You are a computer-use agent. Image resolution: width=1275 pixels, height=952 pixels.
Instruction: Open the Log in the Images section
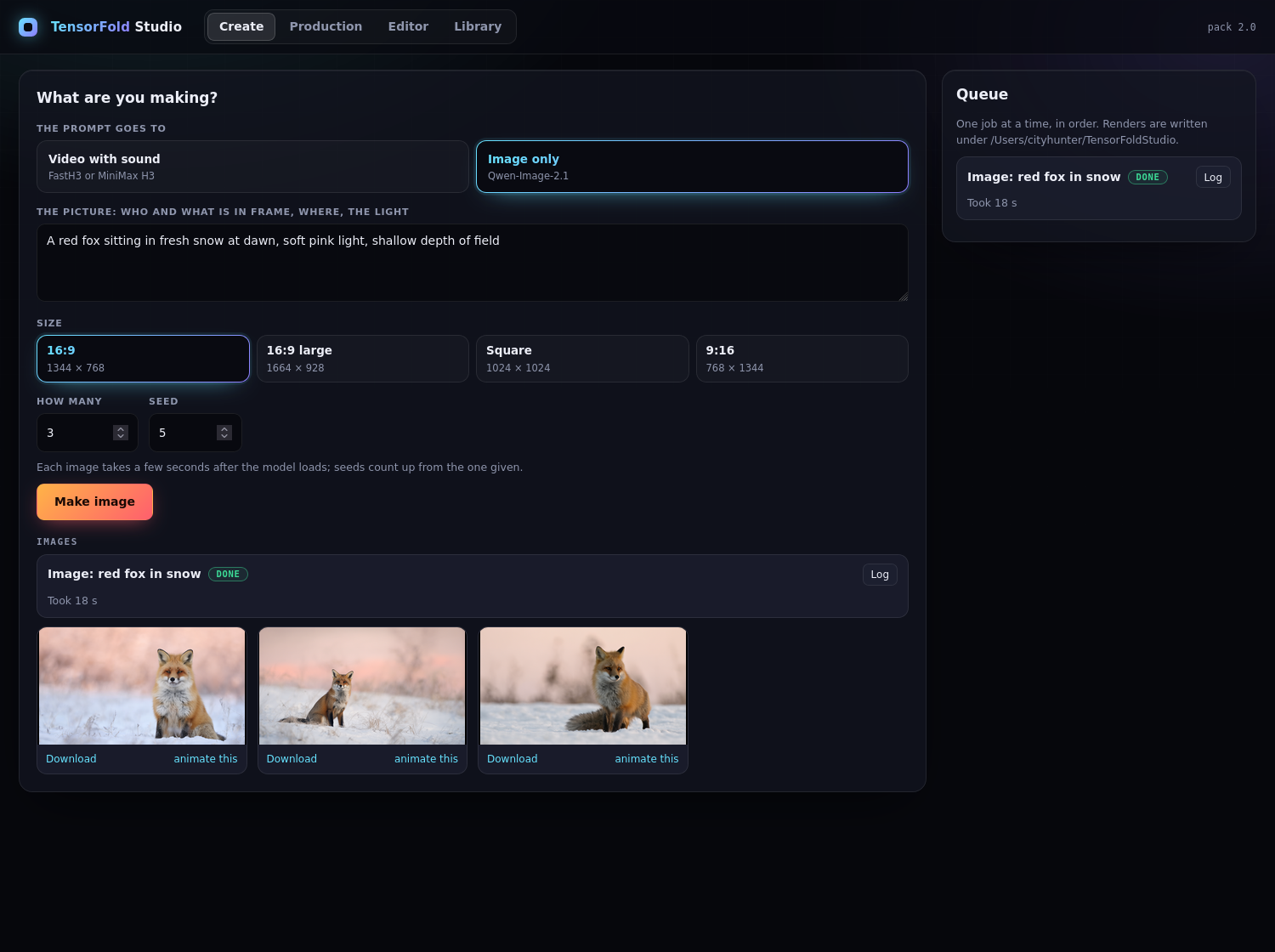click(x=880, y=574)
